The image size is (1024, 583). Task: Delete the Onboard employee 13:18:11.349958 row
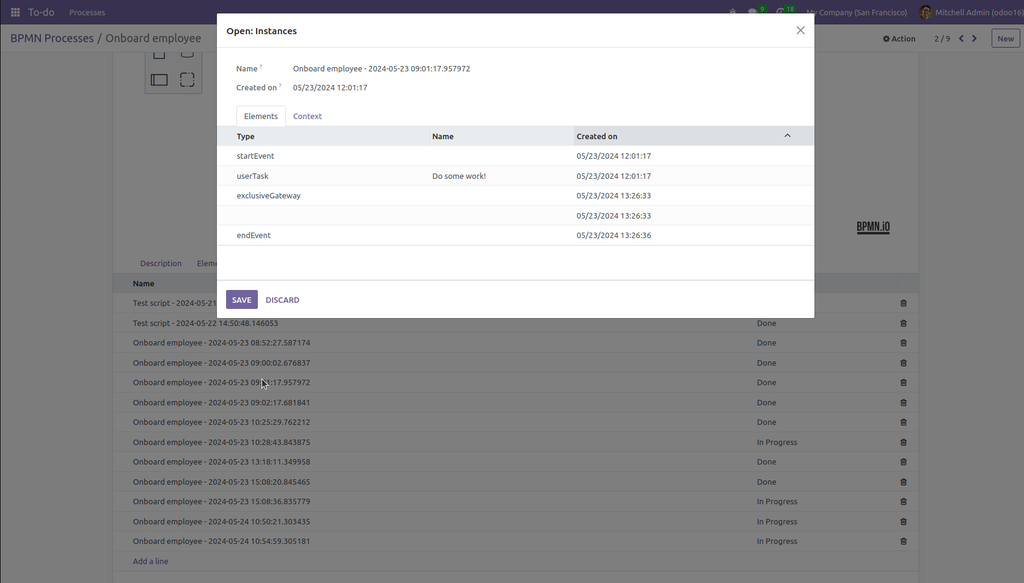point(903,462)
